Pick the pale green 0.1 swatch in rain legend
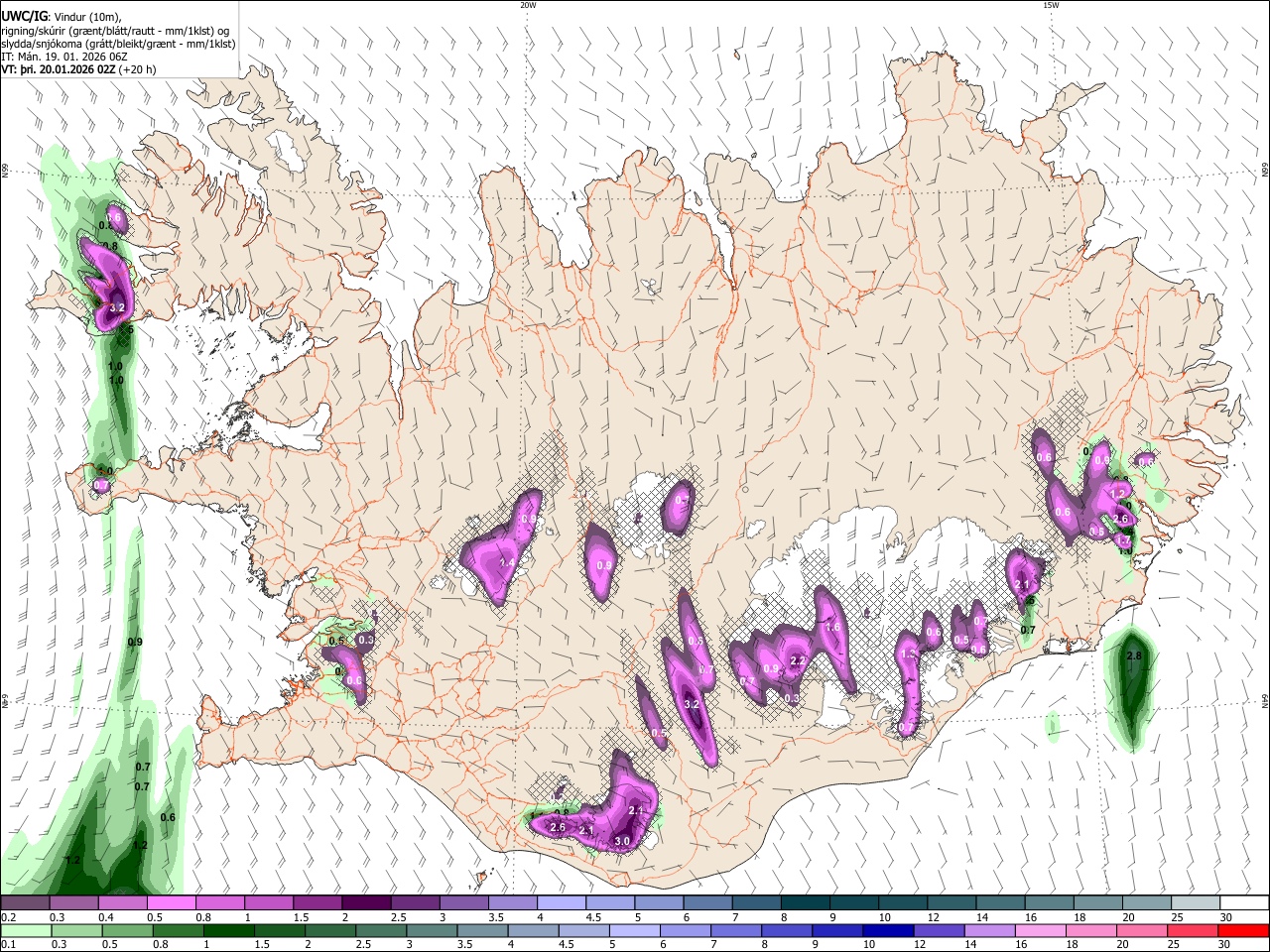The image size is (1270, 952). tap(25, 931)
